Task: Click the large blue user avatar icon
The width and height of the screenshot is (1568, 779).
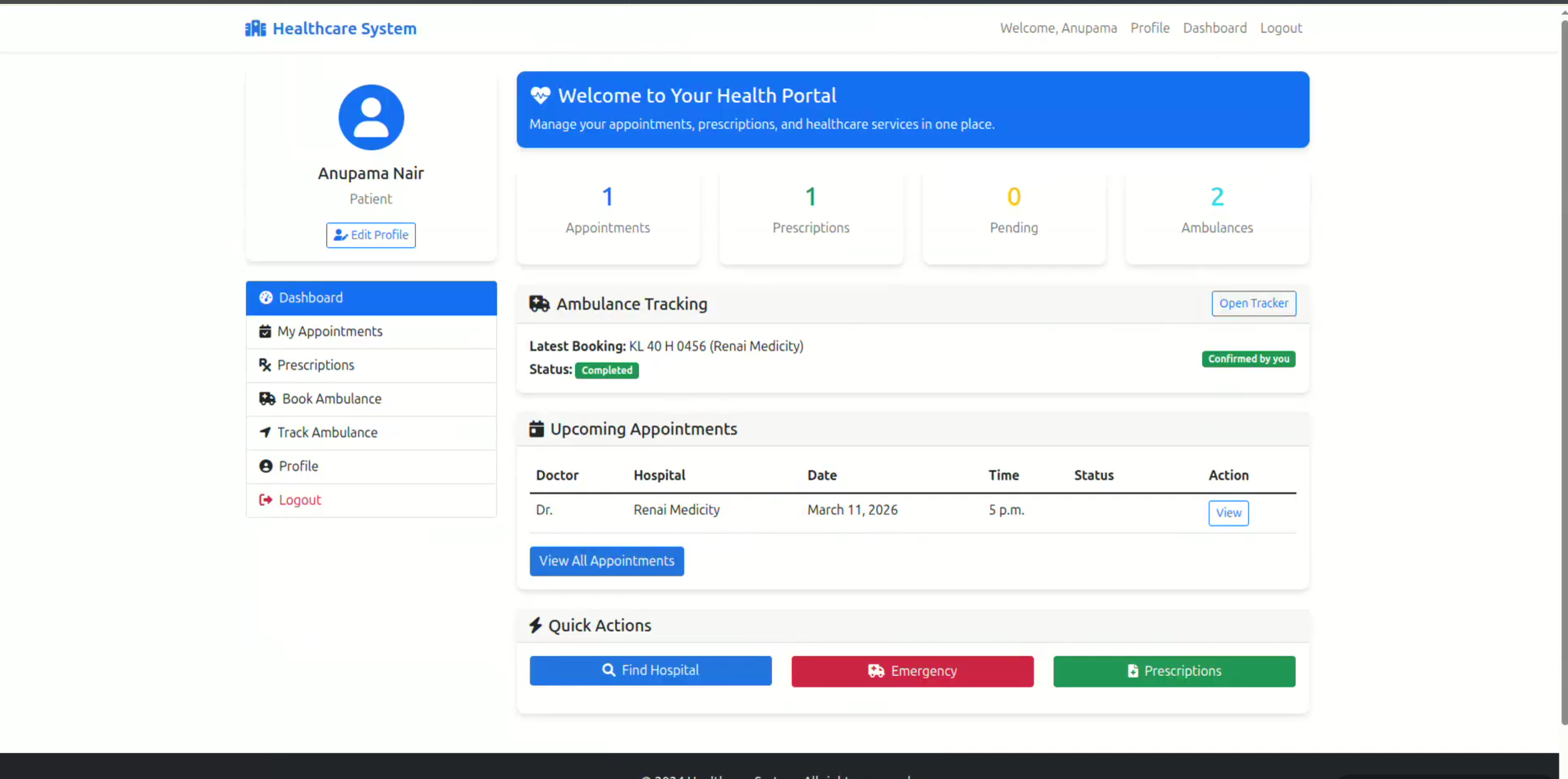Action: 371,118
